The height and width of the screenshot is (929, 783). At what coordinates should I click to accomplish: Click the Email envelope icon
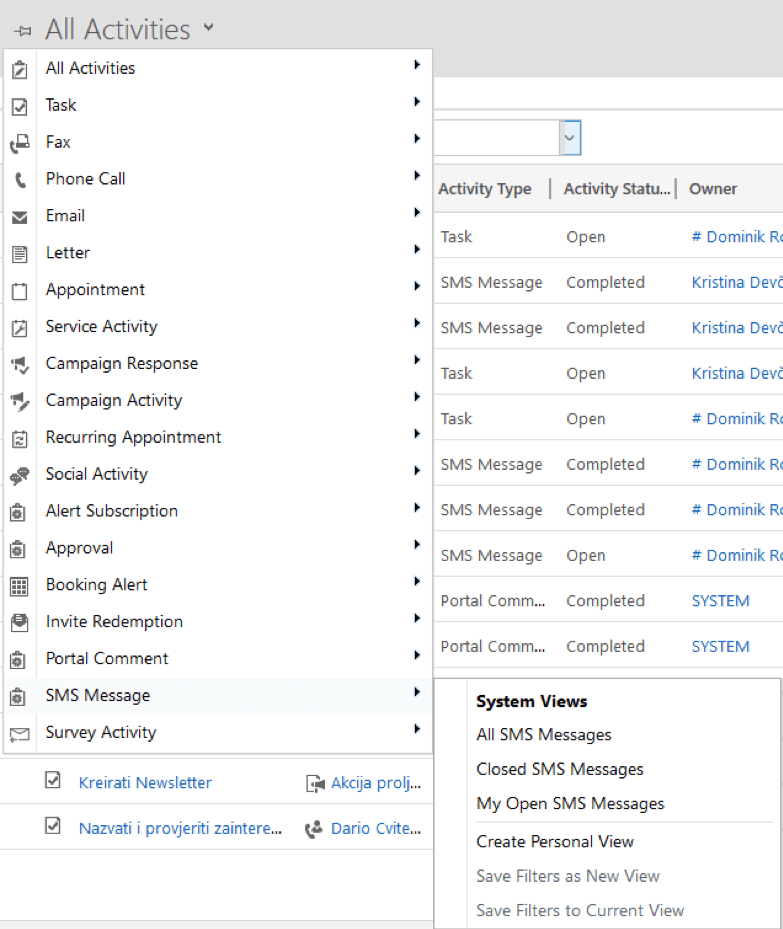coord(19,217)
